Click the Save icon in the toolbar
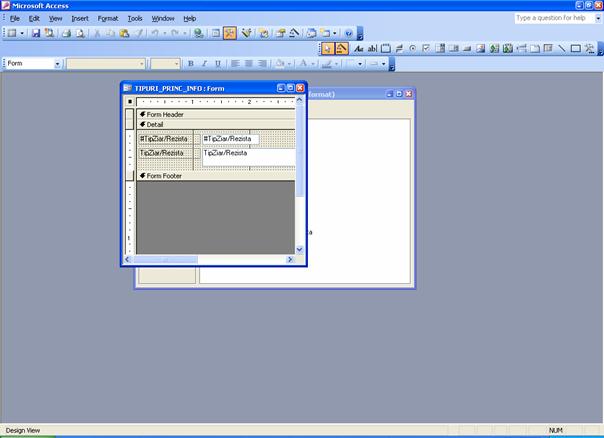 click(x=36, y=33)
